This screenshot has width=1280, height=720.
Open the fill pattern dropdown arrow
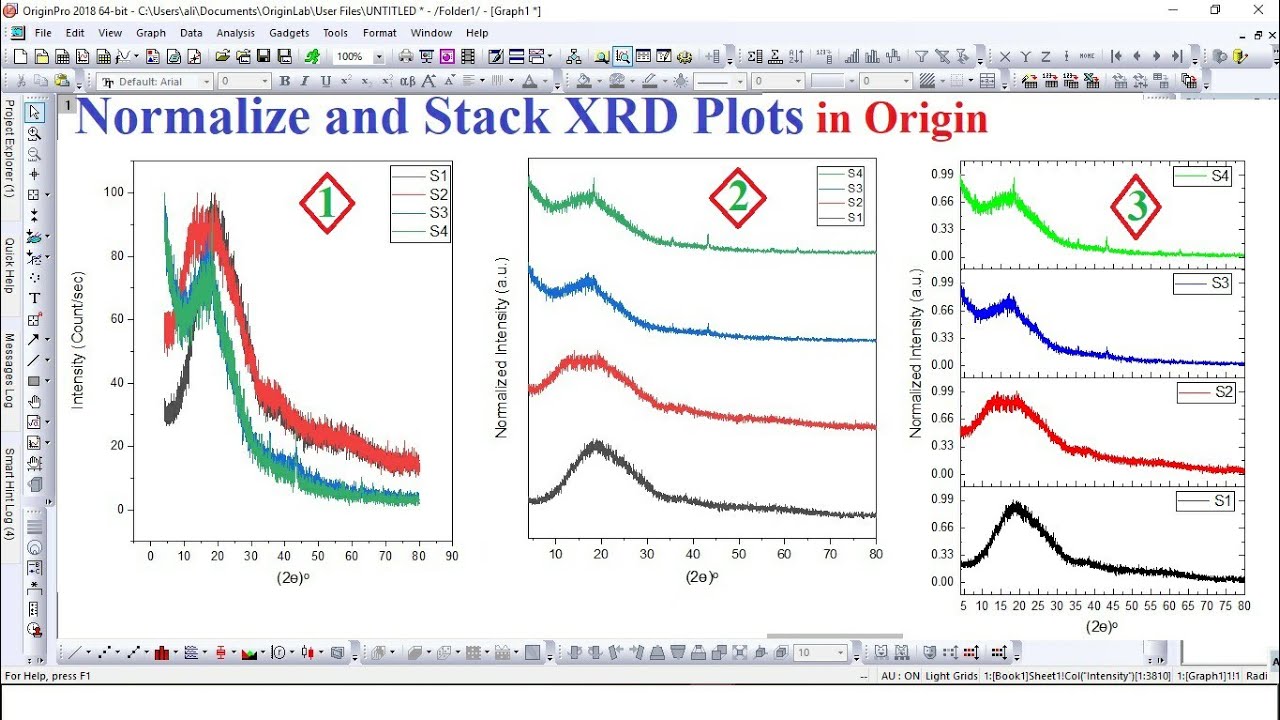943,82
